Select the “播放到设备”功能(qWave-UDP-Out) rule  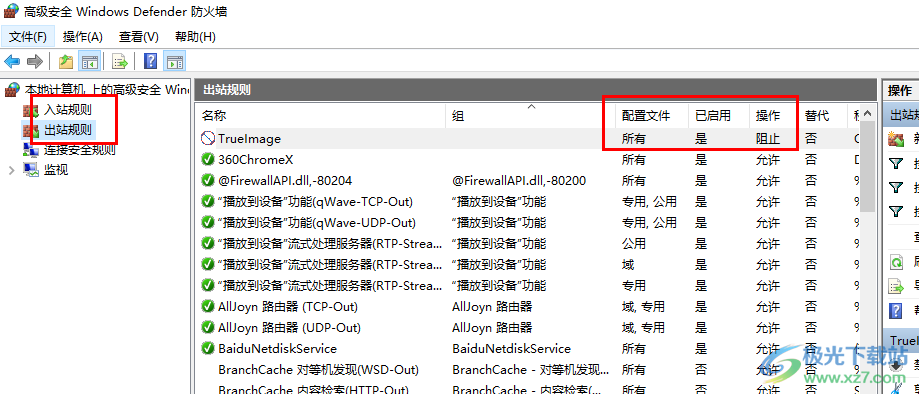[316, 223]
